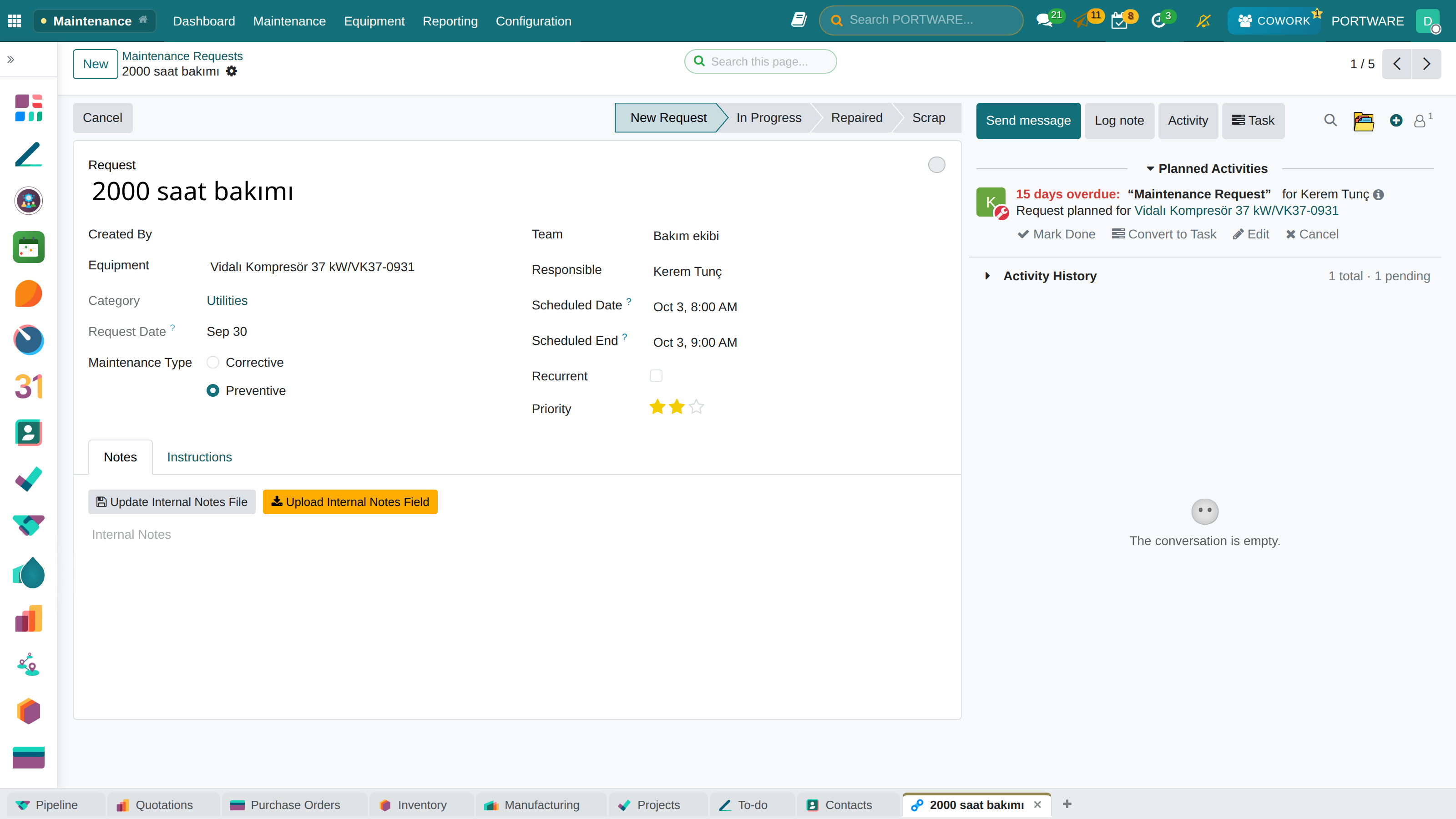Image resolution: width=1456 pixels, height=819 pixels.
Task: Click Convert to Task link
Action: [x=1164, y=234]
